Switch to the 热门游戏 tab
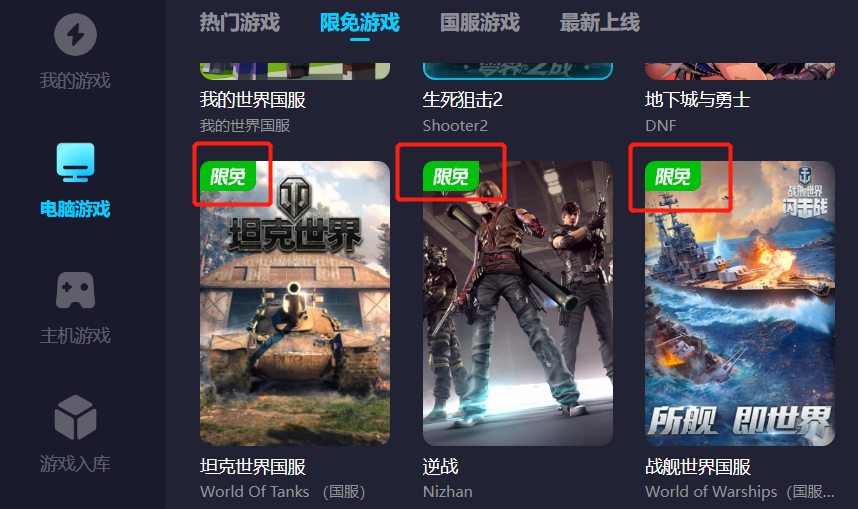Screen dimensions: 858x509 tap(240, 23)
